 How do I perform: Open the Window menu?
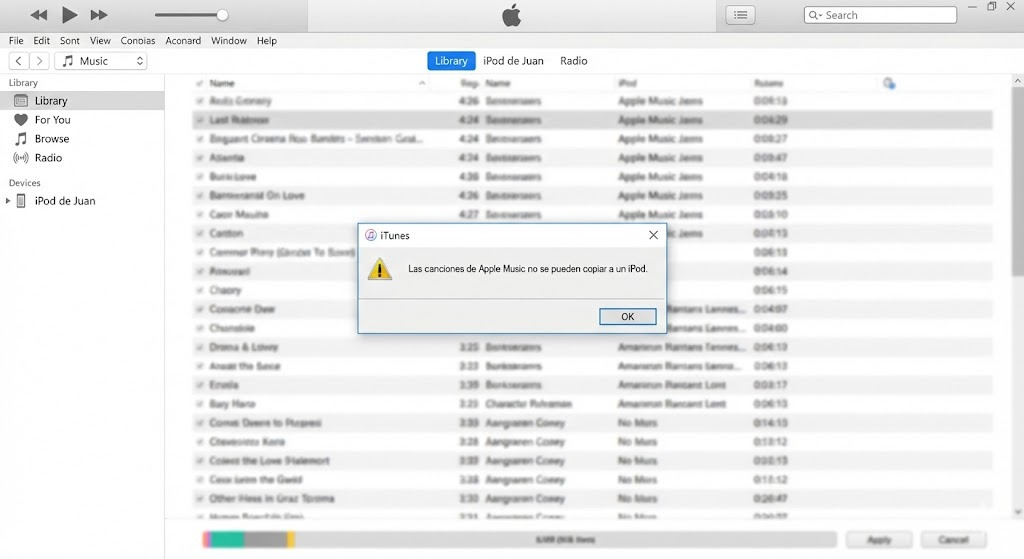click(x=229, y=40)
